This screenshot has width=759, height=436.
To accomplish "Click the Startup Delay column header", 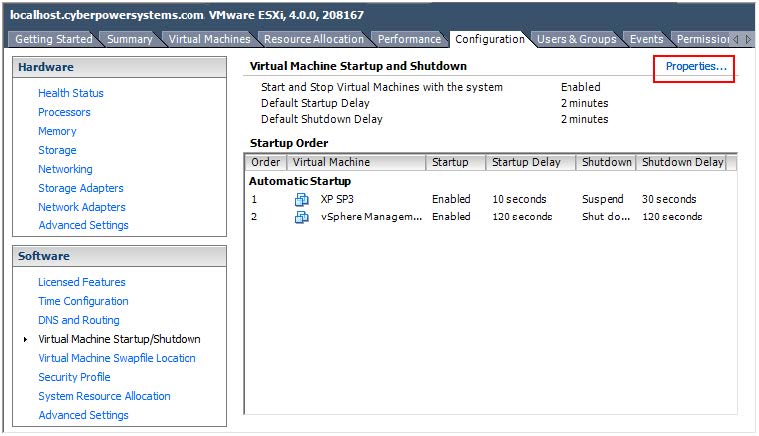I will pyautogui.click(x=531, y=162).
